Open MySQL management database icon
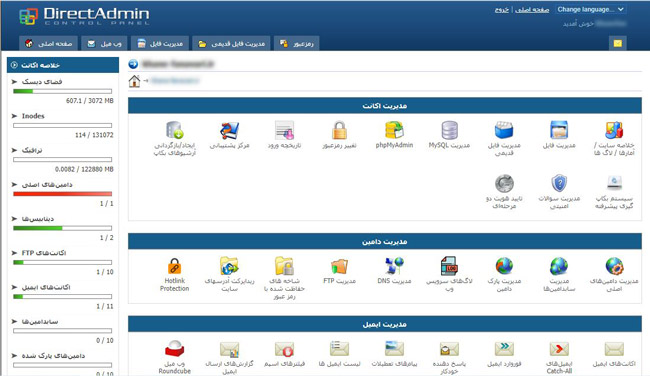650x376 pixels. (449, 130)
